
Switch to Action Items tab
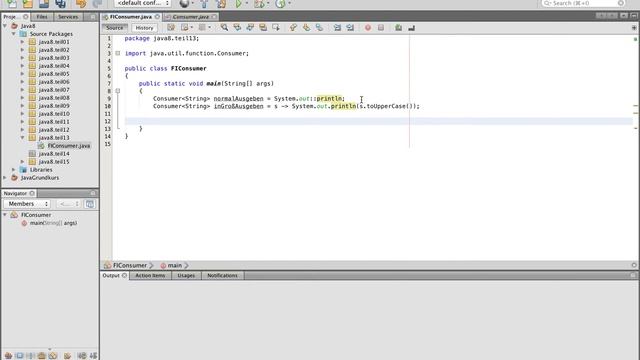[x=150, y=276]
